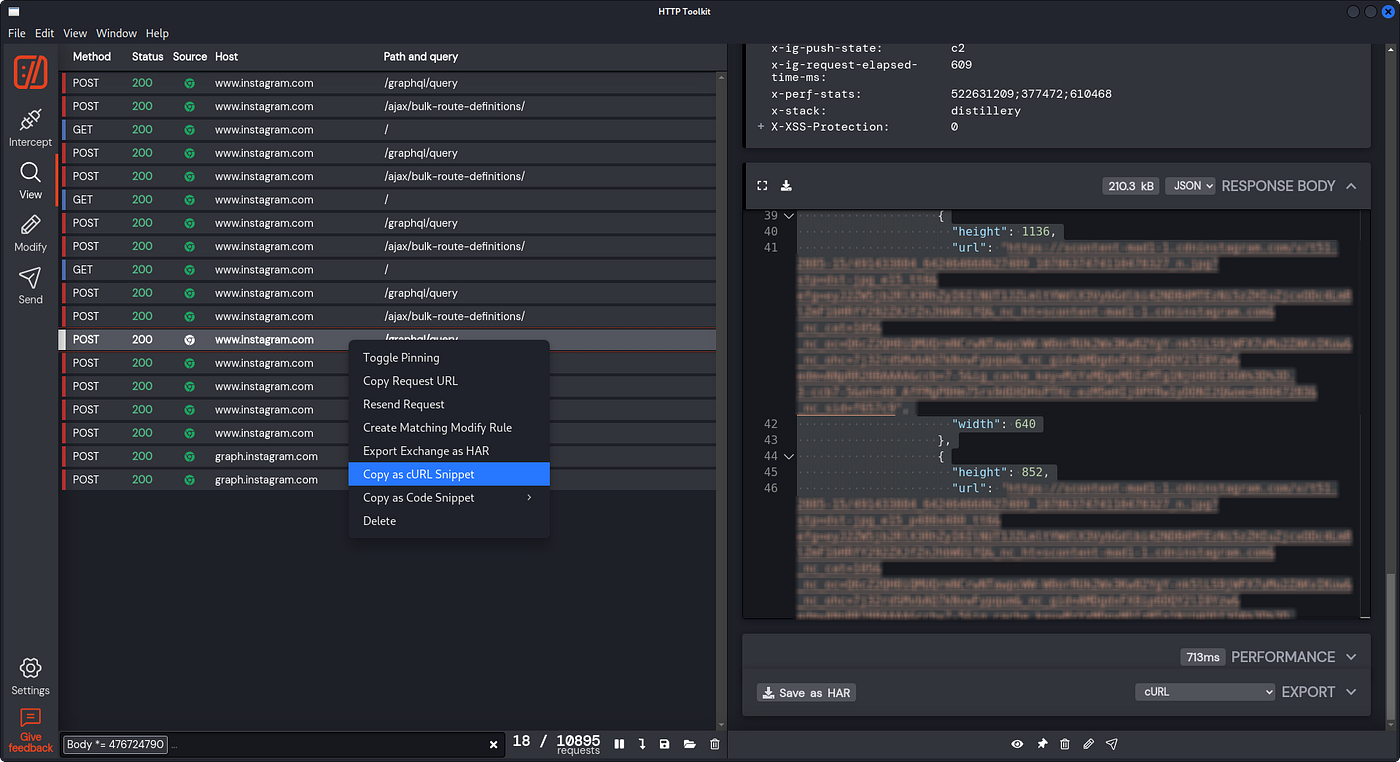The width and height of the screenshot is (1400, 762).
Task: Fold the JSON block at line 39
Action: click(x=788, y=216)
